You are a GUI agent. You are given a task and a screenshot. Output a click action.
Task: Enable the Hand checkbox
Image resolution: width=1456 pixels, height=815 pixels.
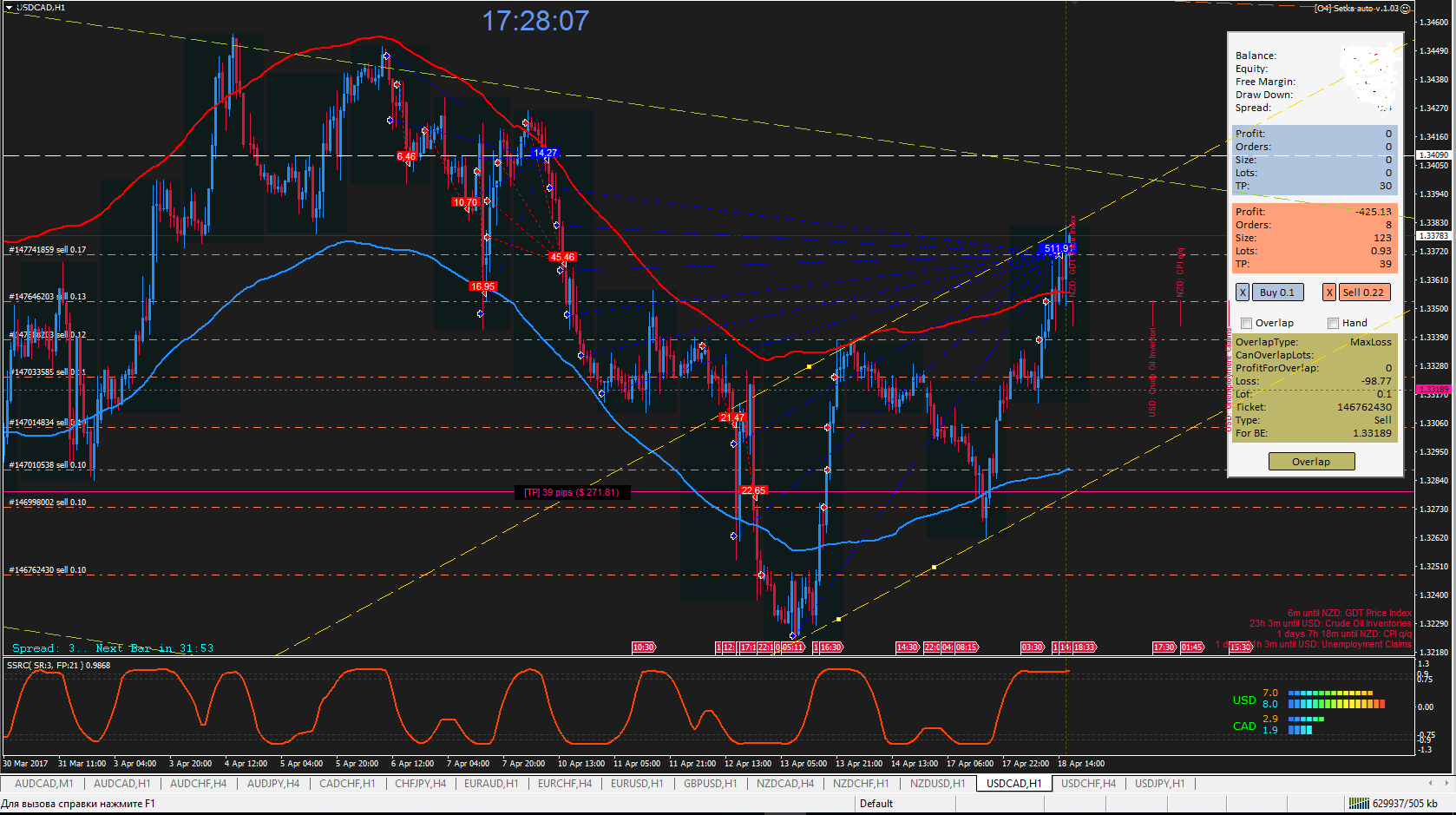(x=1334, y=324)
